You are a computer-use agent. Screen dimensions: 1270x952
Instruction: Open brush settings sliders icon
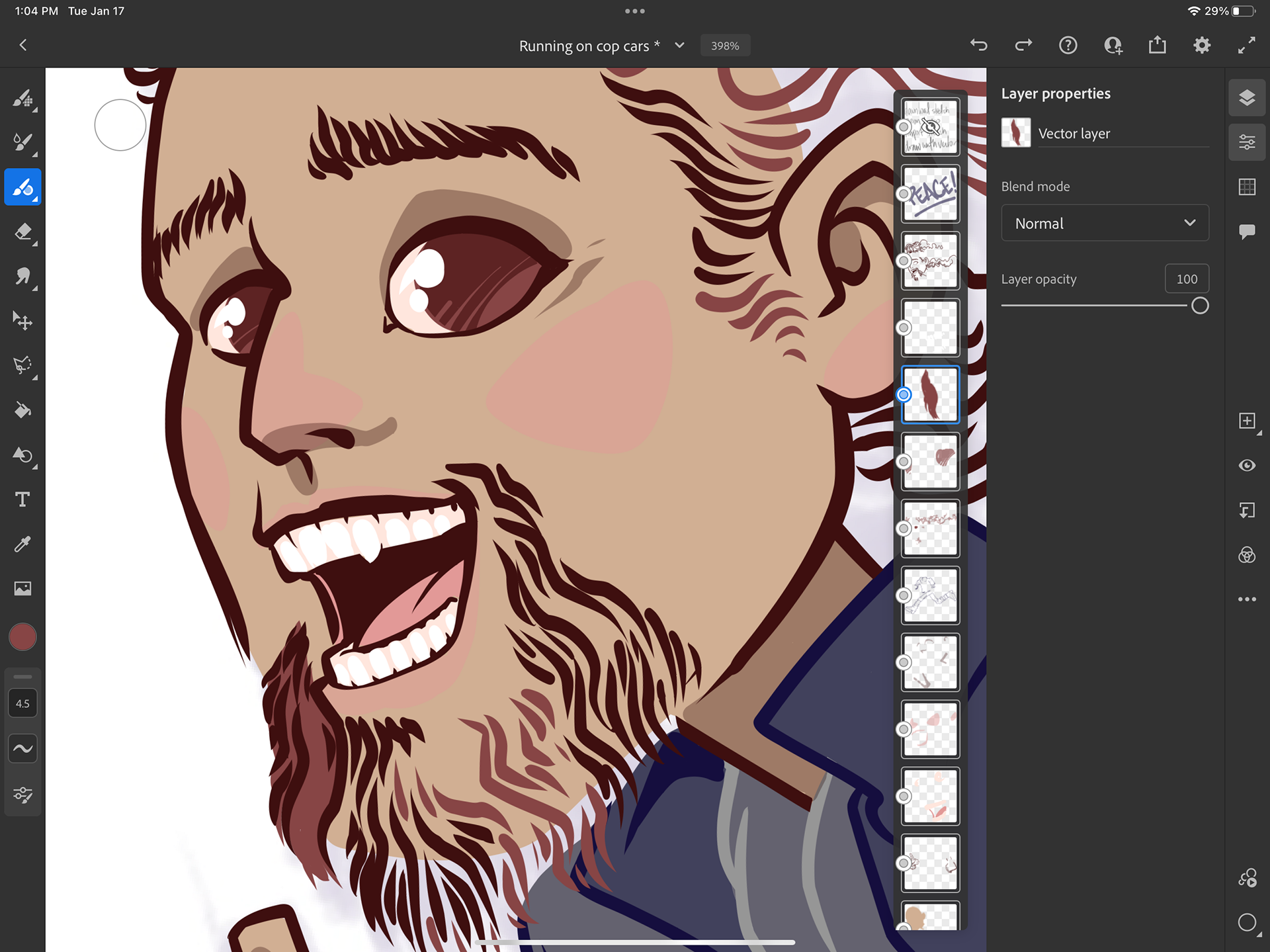23,794
